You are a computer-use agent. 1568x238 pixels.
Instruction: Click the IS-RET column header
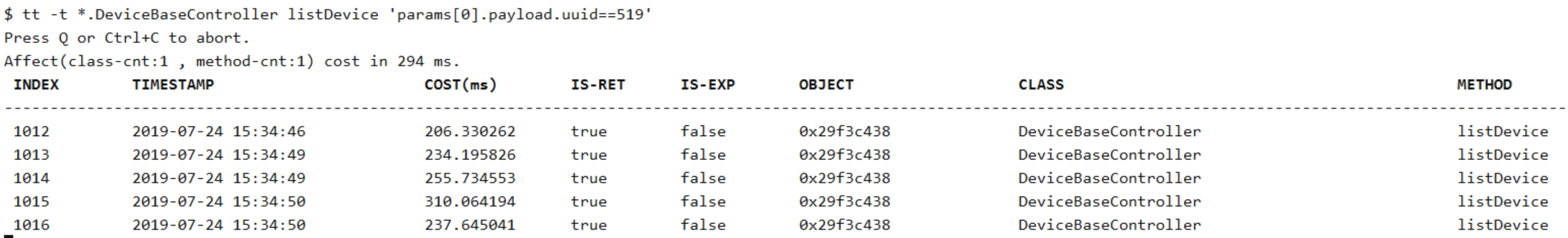(597, 85)
